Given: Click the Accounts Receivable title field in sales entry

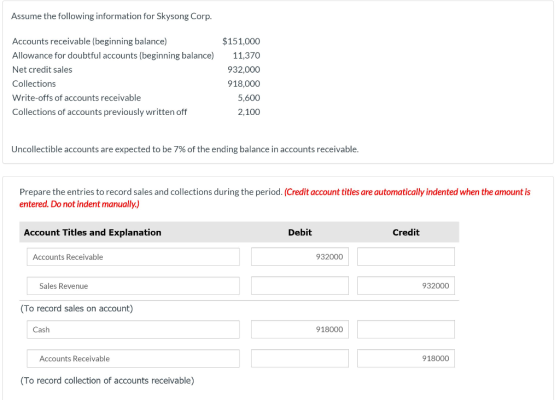Looking at the screenshot, I should click(x=133, y=257).
